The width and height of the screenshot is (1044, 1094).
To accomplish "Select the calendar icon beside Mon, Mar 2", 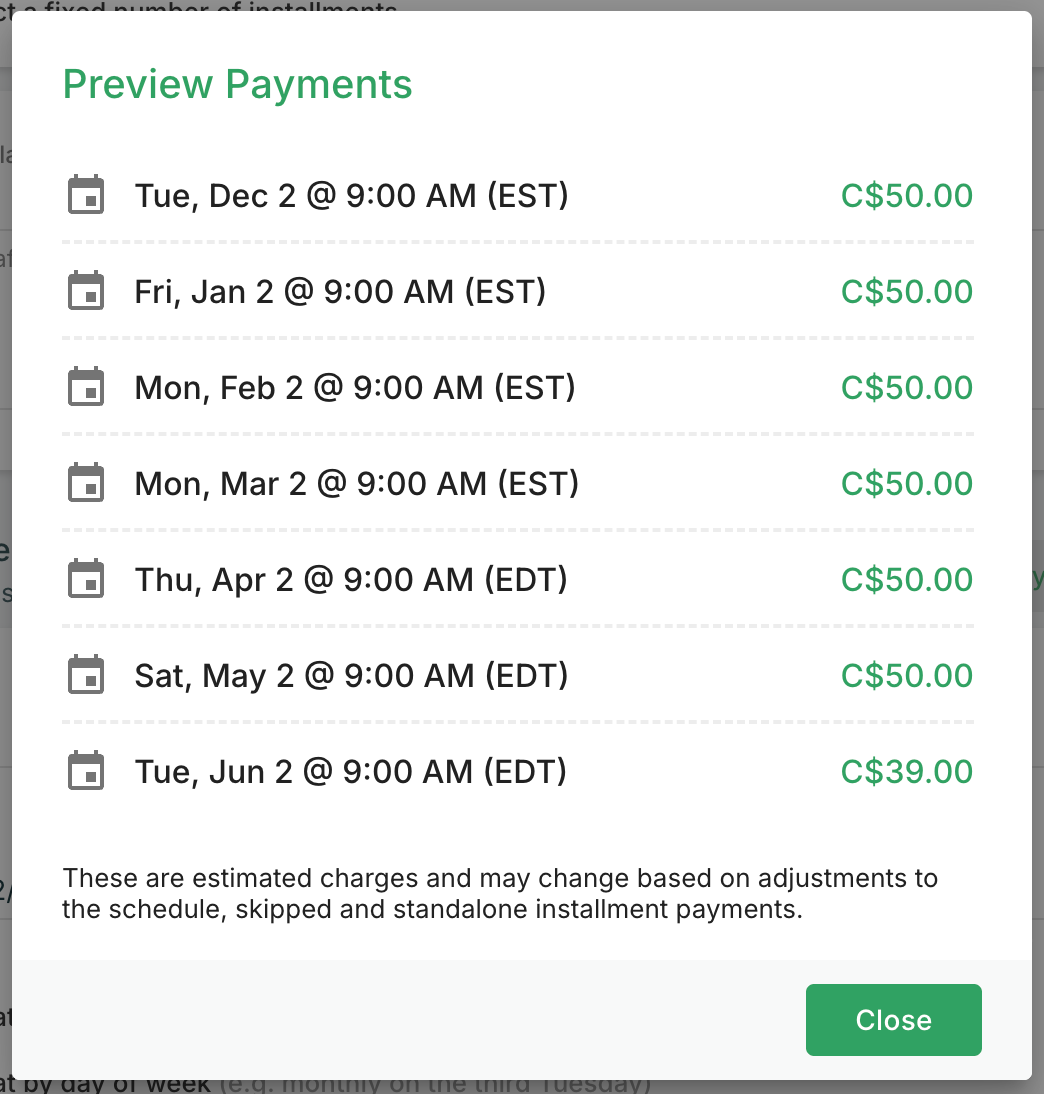I will click(x=86, y=483).
